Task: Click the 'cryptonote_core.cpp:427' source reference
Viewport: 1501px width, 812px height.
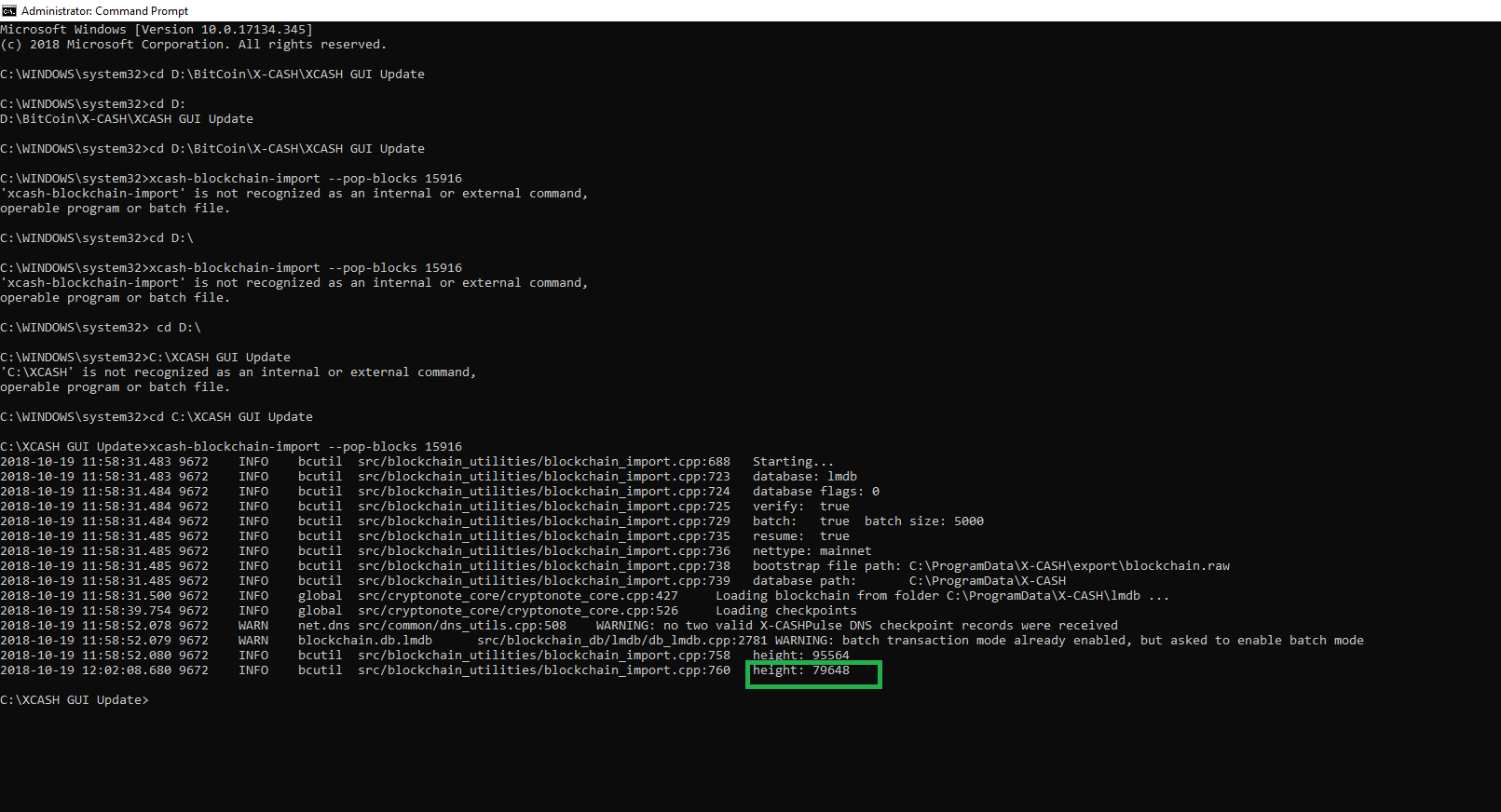Action: pyautogui.click(x=518, y=596)
